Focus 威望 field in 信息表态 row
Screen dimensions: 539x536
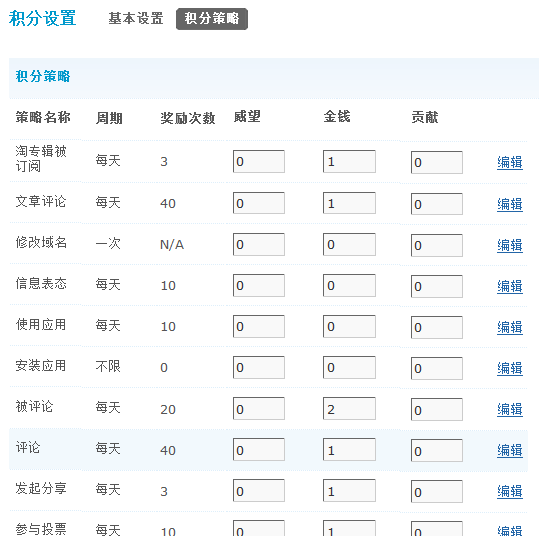click(x=259, y=285)
